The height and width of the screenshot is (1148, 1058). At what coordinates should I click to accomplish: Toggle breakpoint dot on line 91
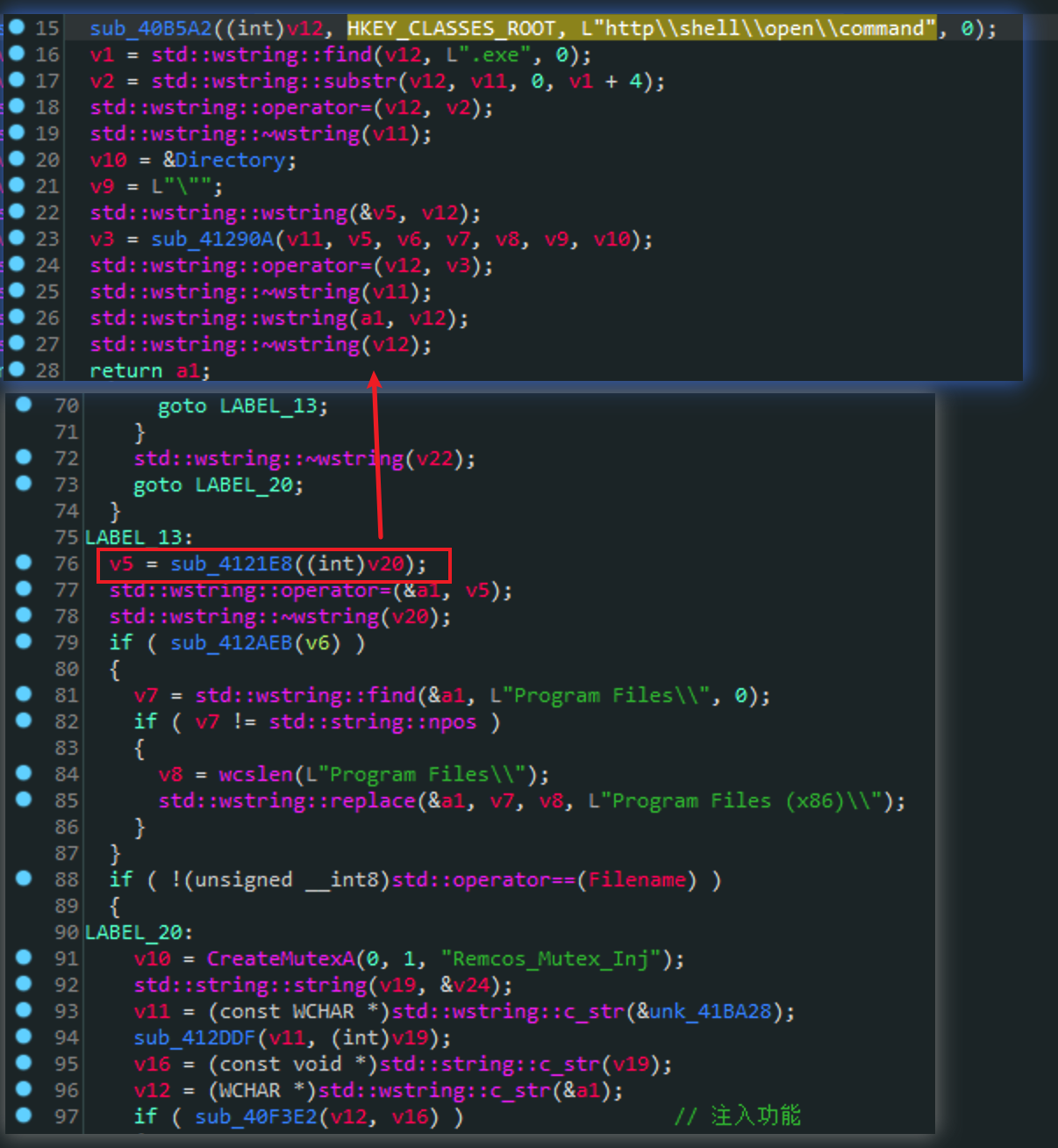(x=24, y=957)
